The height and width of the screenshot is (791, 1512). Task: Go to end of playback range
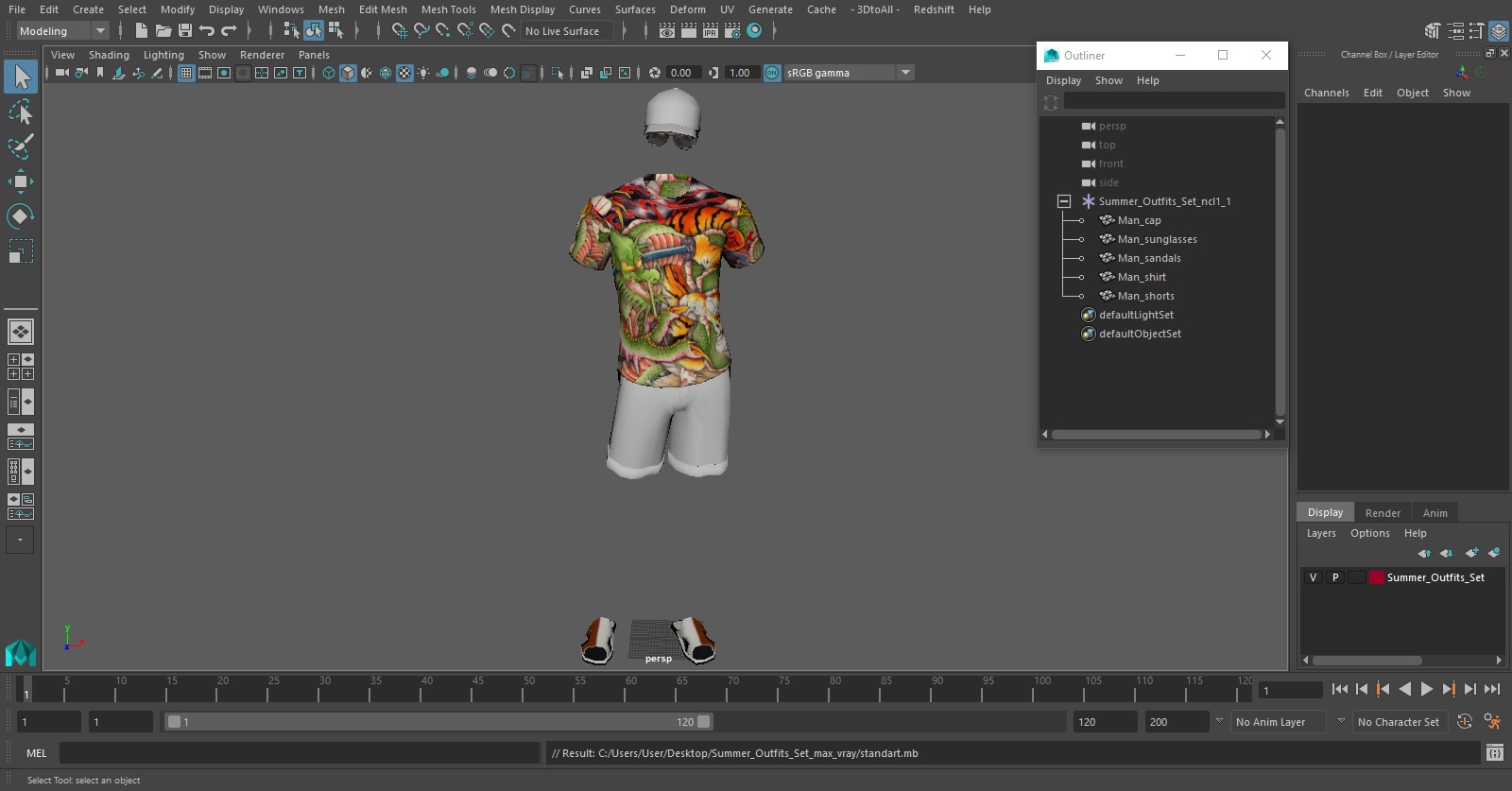(x=1492, y=690)
